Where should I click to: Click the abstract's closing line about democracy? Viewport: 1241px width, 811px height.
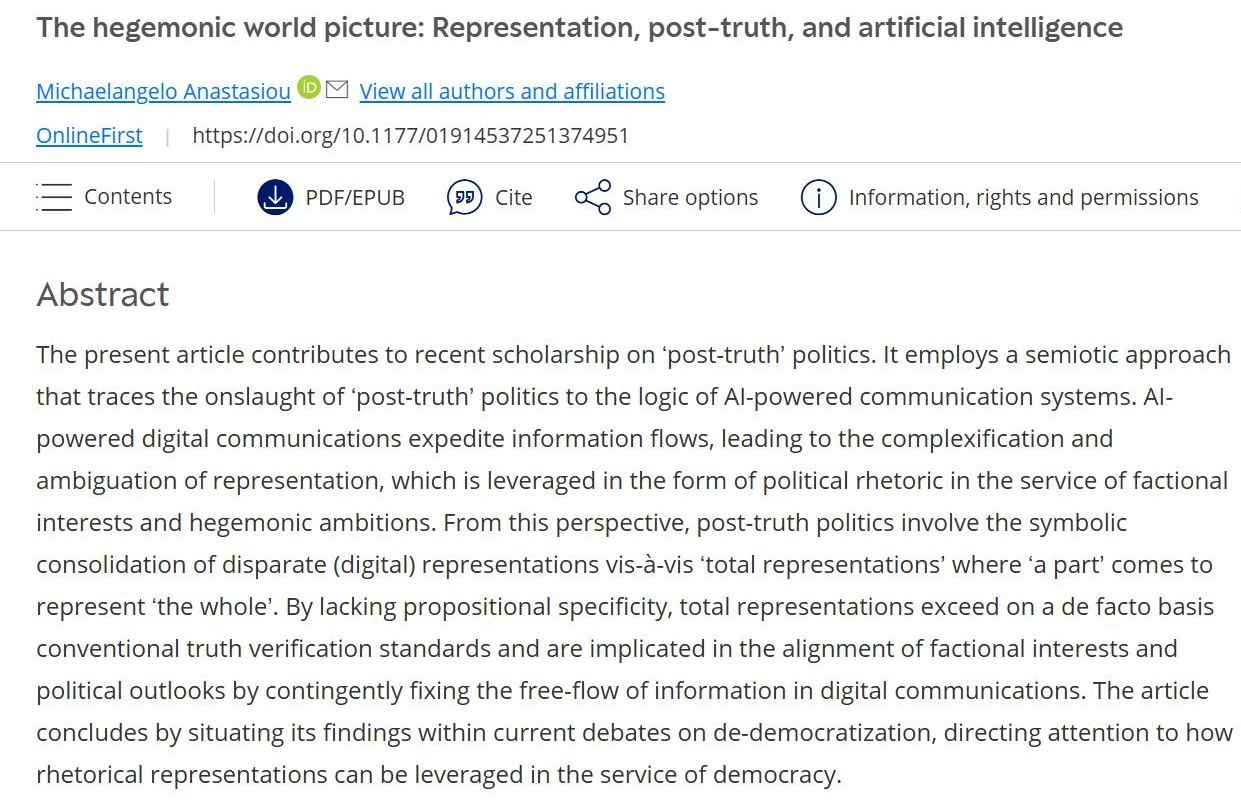438,774
